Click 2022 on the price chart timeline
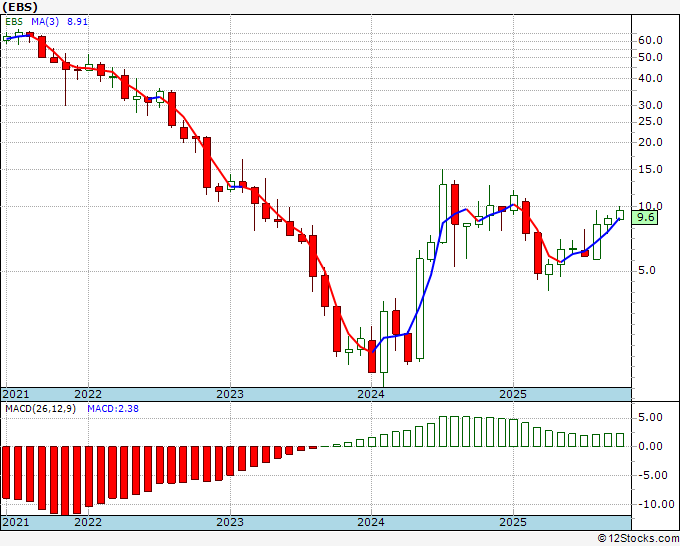The height and width of the screenshot is (546, 680). (x=88, y=394)
